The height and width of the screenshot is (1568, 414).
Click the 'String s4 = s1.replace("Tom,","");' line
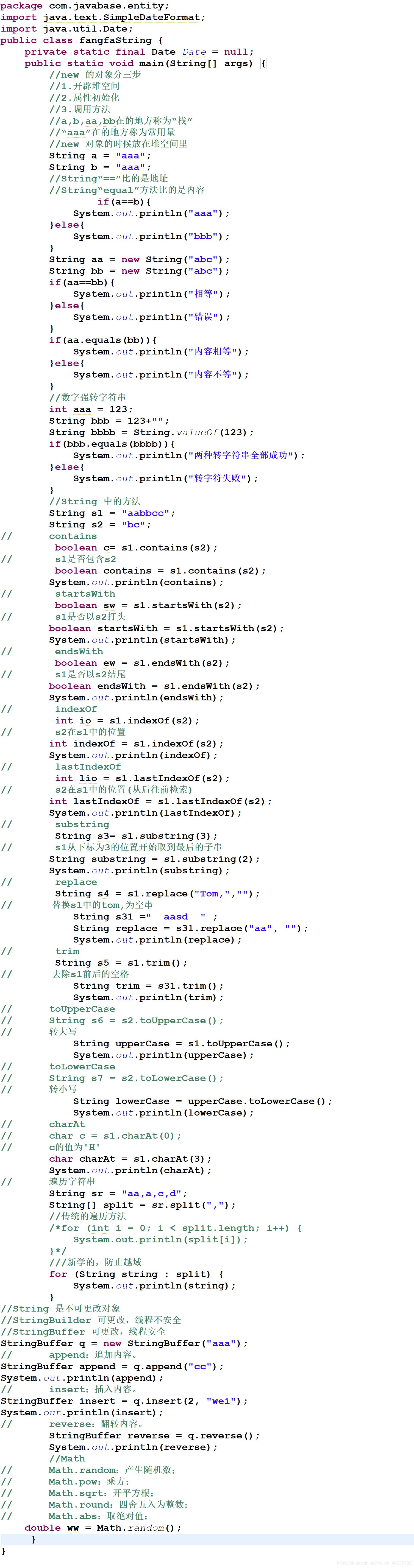pos(158,894)
